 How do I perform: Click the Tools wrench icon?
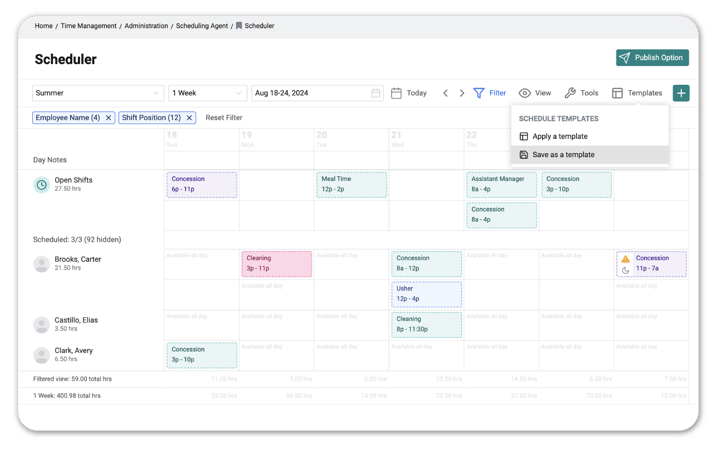point(570,93)
